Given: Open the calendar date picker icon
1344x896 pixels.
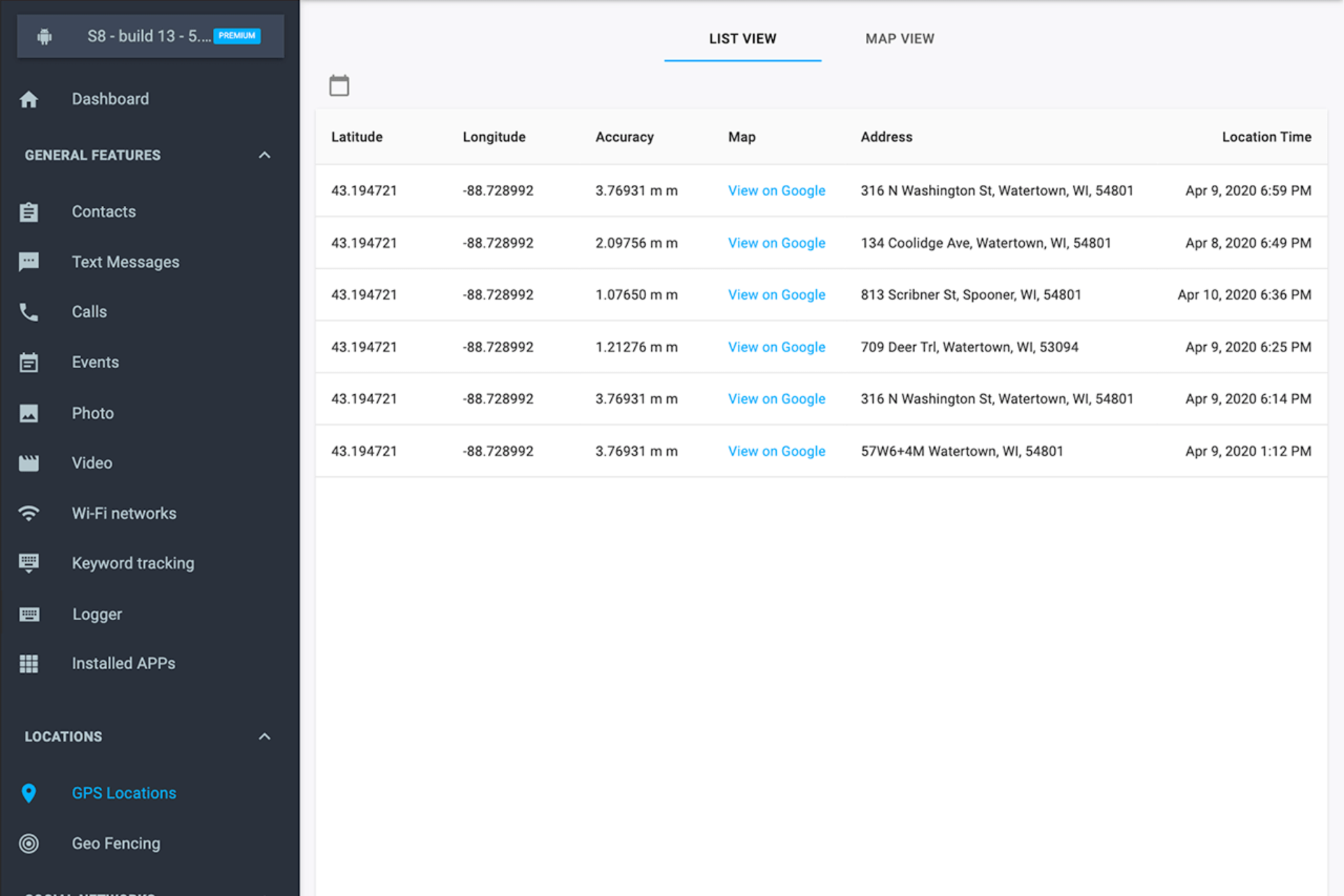Looking at the screenshot, I should (x=339, y=85).
